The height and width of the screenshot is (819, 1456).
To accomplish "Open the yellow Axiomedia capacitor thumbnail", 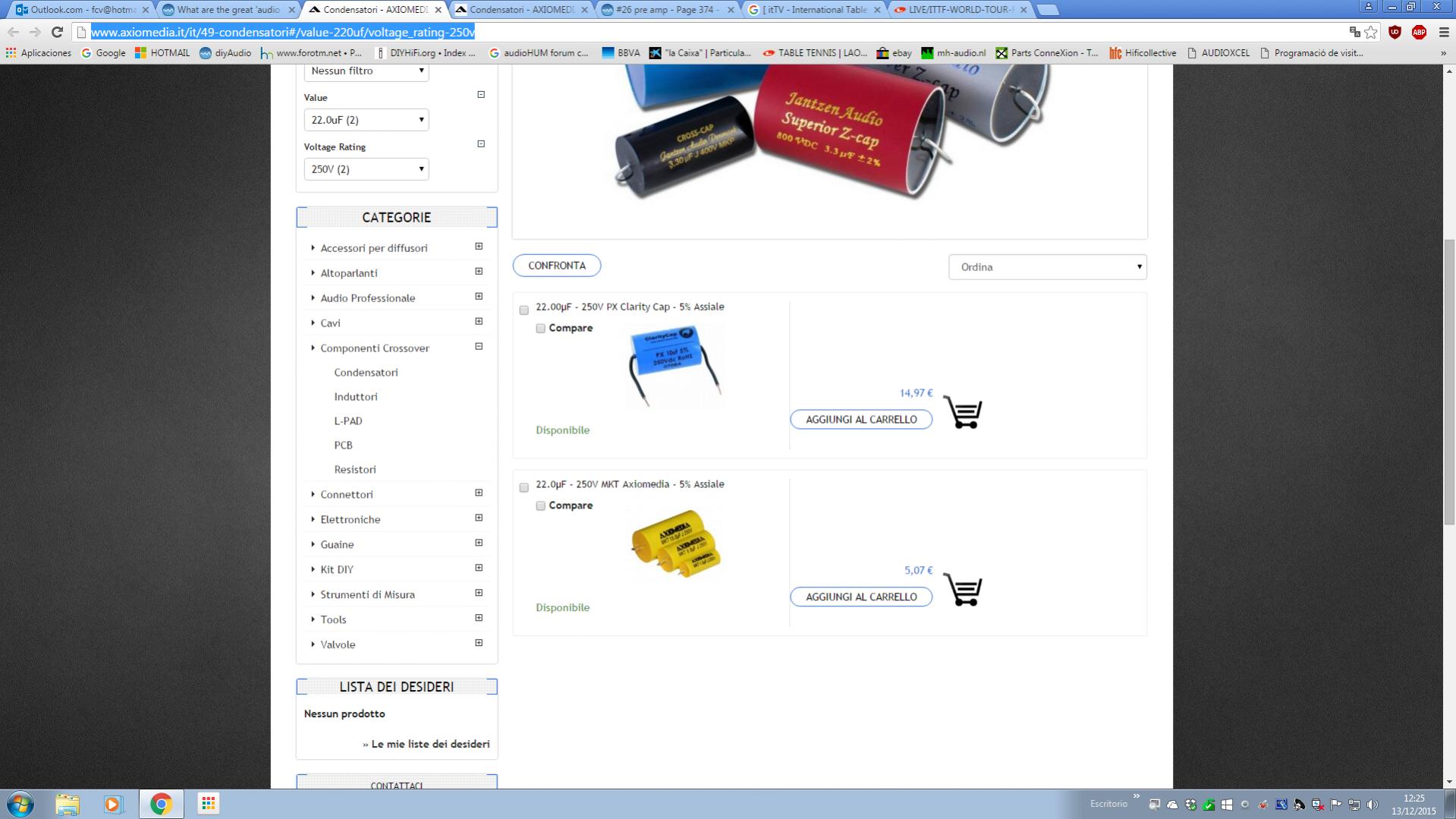I will pyautogui.click(x=675, y=544).
